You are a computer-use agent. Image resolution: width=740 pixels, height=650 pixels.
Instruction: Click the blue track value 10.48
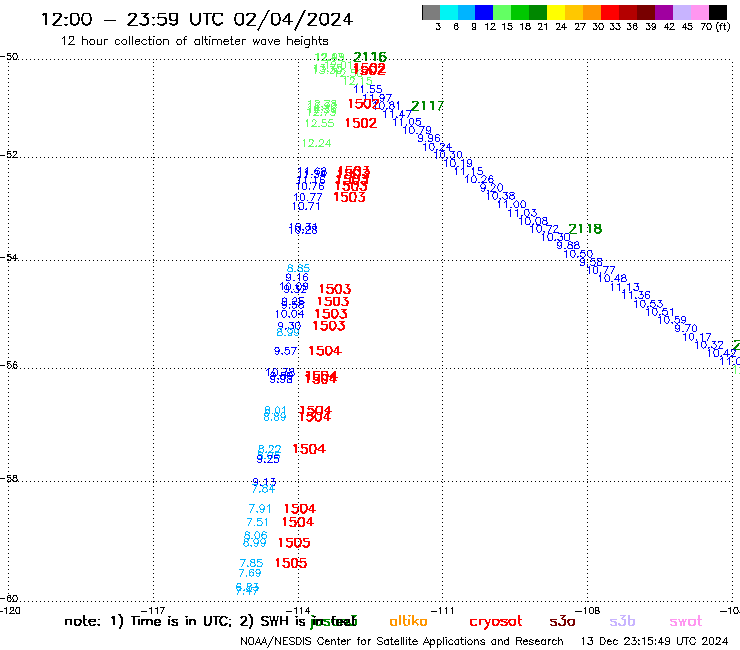(612, 279)
